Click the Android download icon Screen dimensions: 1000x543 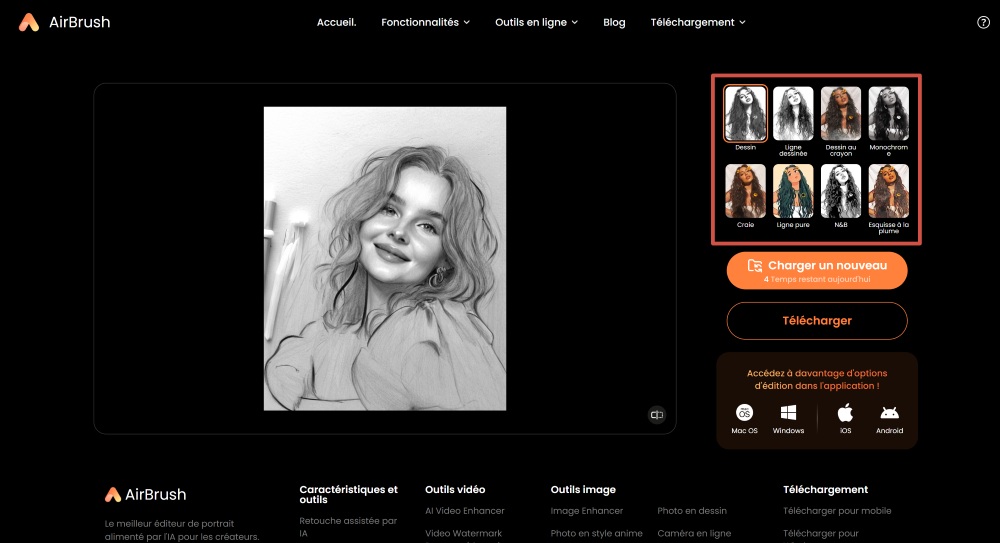click(889, 413)
